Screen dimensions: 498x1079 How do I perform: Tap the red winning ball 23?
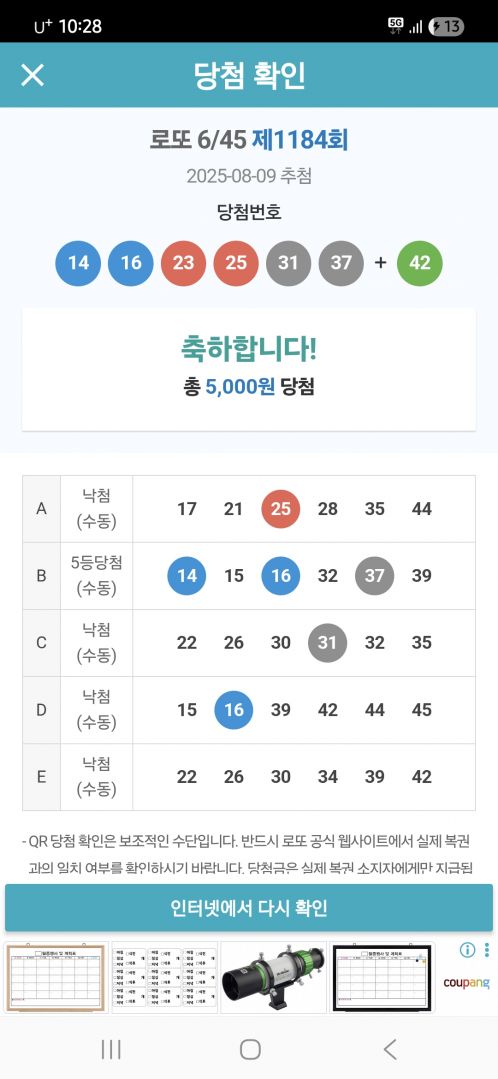pos(183,263)
